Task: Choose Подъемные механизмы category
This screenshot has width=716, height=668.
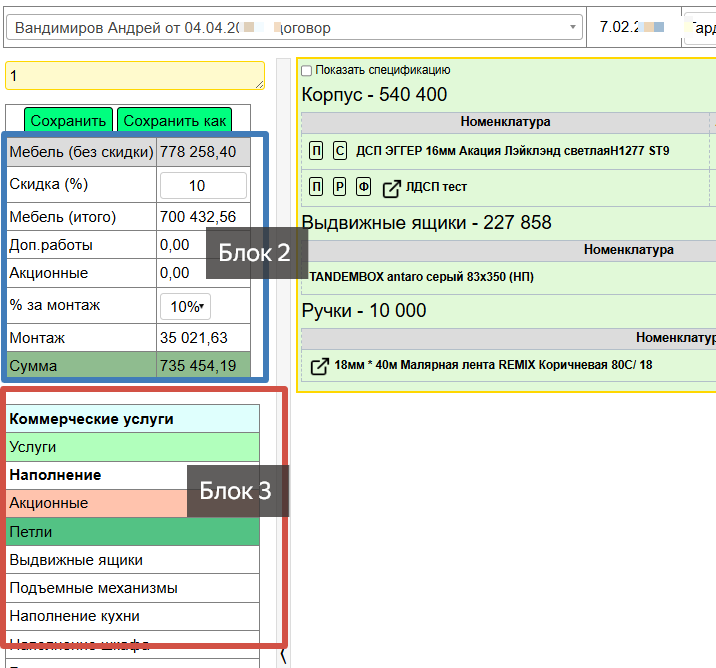Action: coord(132,588)
